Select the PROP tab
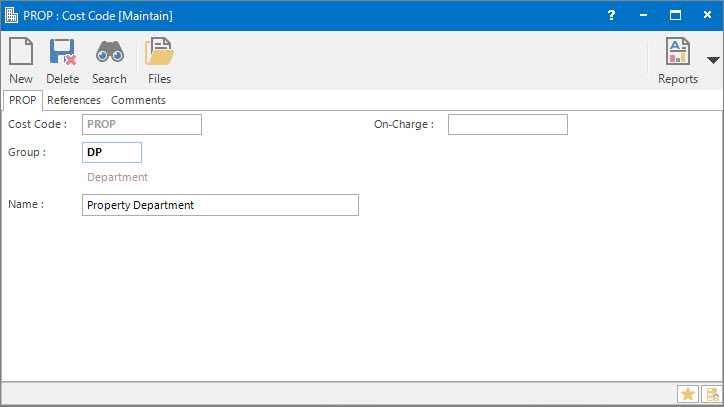Image resolution: width=724 pixels, height=407 pixels. (22, 100)
